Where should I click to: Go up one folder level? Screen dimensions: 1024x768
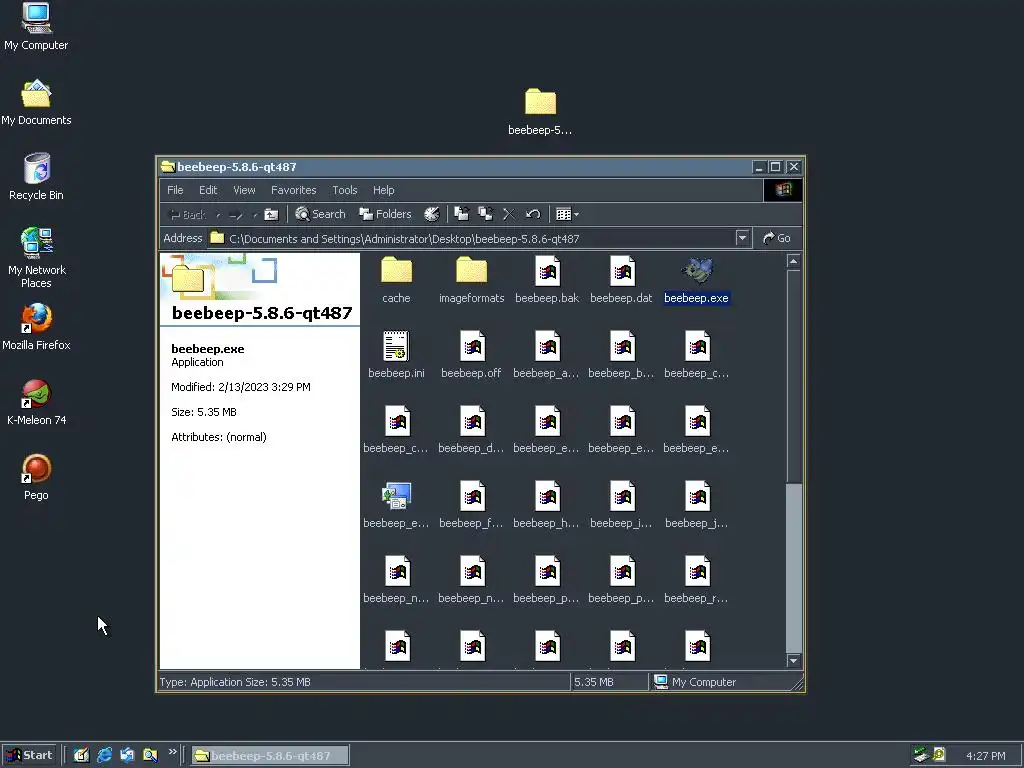point(271,214)
